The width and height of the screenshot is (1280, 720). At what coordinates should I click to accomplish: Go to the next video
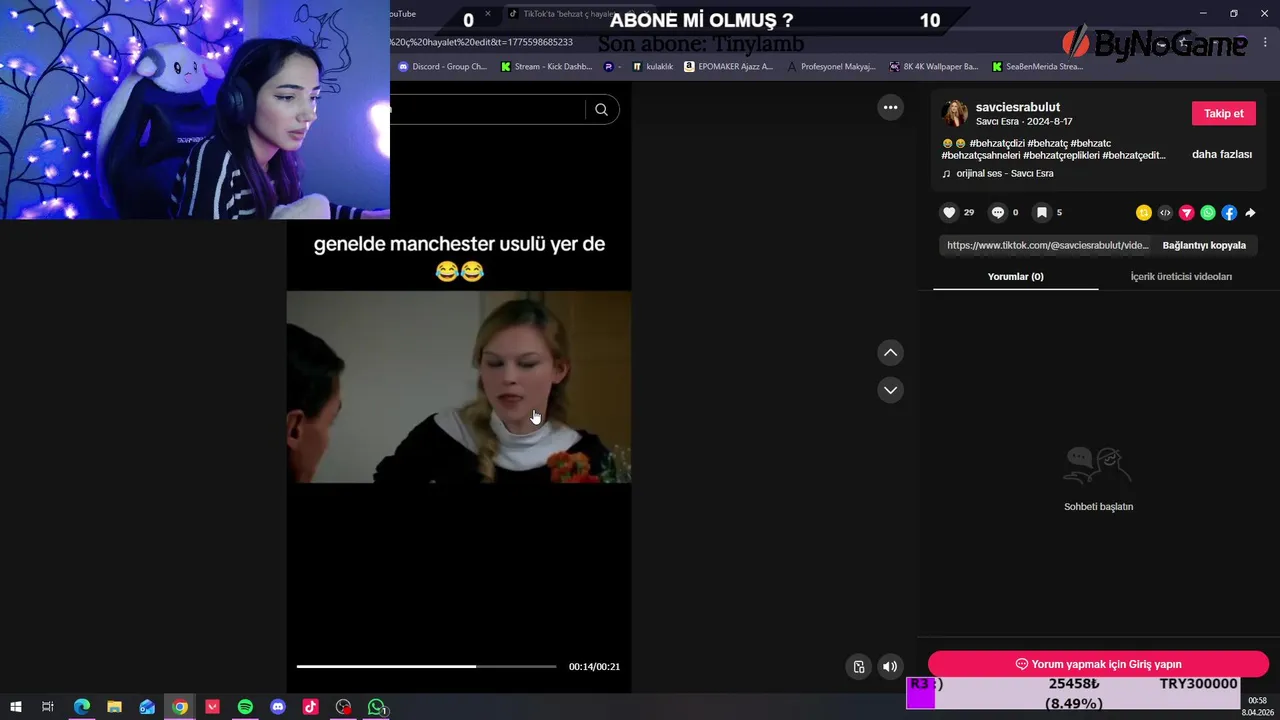click(x=890, y=390)
